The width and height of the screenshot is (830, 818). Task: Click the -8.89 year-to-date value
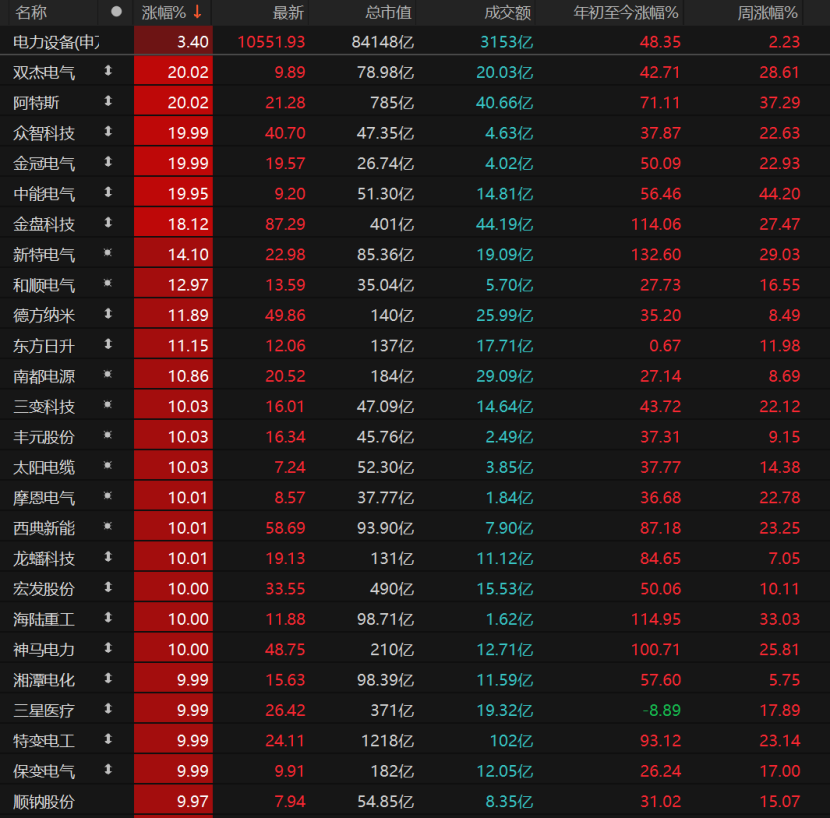pyautogui.click(x=662, y=710)
